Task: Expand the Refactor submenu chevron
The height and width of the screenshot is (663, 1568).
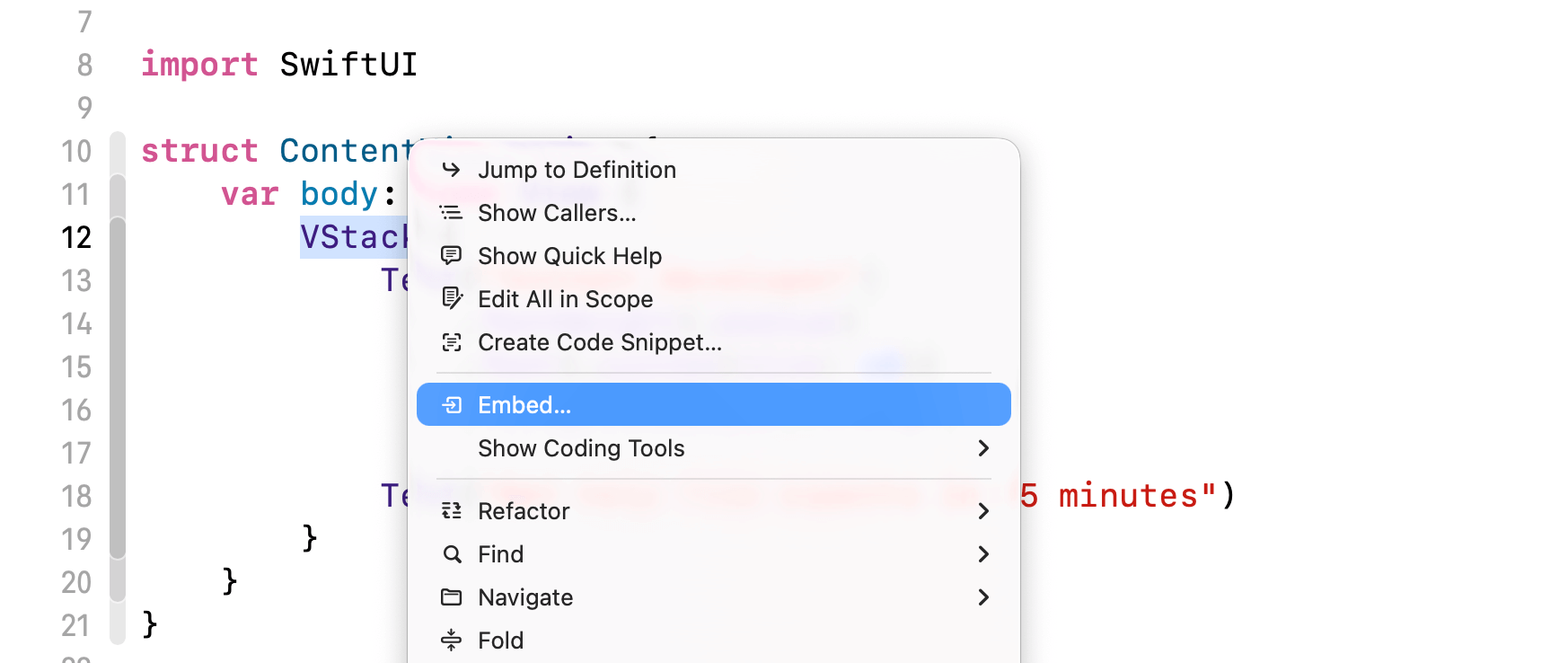Action: coord(983,511)
